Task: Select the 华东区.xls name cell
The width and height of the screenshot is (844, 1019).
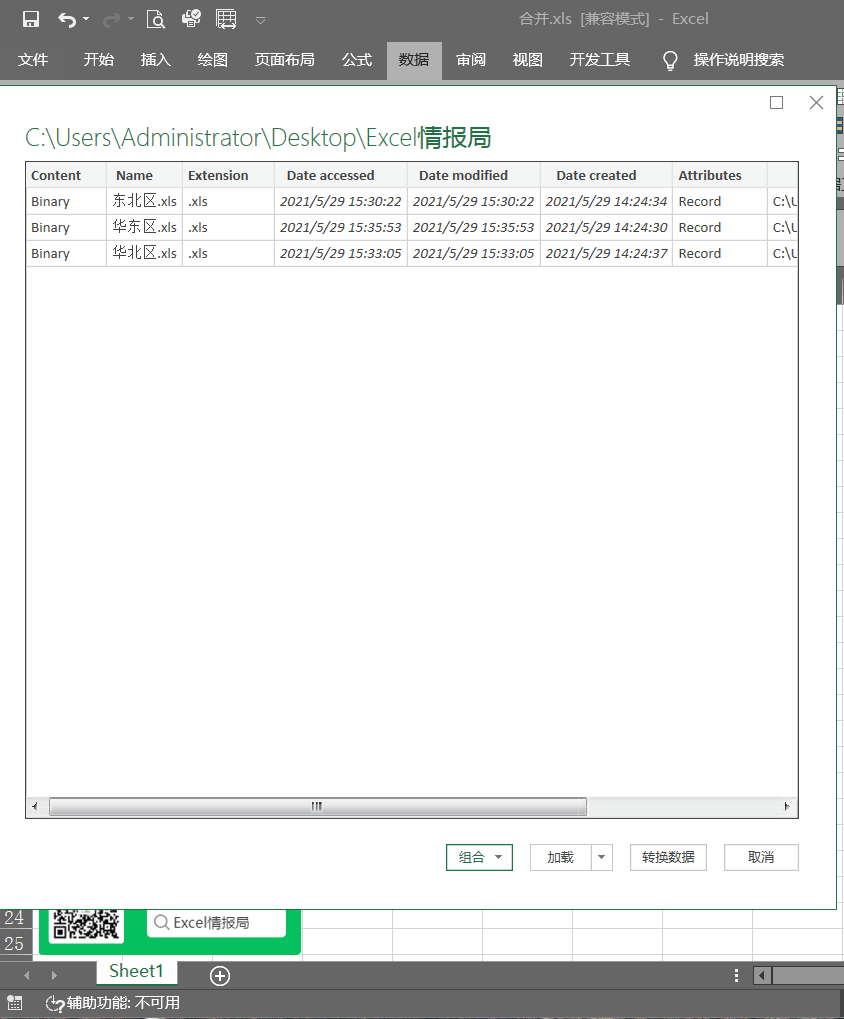Action: coord(144,227)
